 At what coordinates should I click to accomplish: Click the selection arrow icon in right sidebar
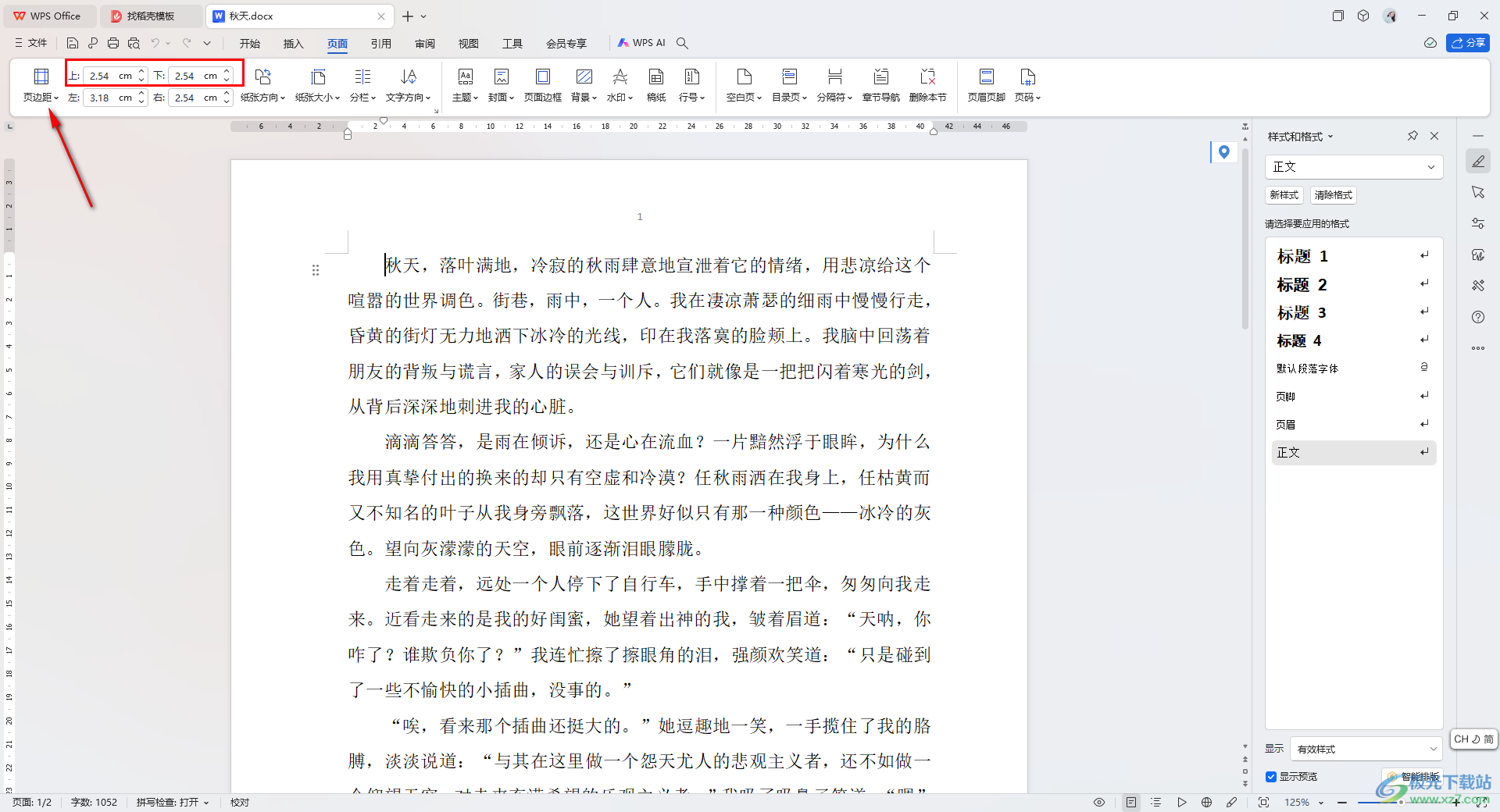(x=1477, y=192)
